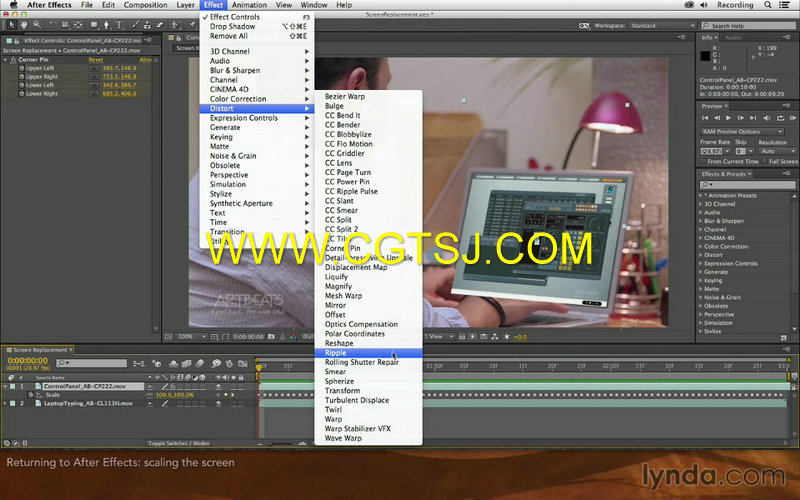
Task: Toggle Upper Right property stopwatch
Action: tap(21, 77)
